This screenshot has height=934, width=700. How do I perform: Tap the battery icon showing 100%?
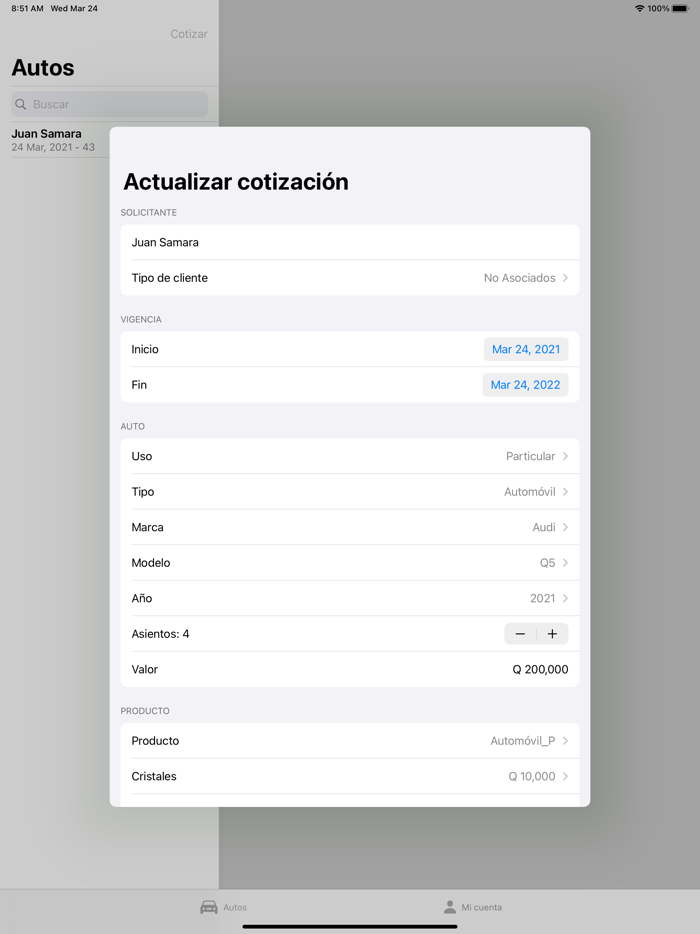coord(683,8)
